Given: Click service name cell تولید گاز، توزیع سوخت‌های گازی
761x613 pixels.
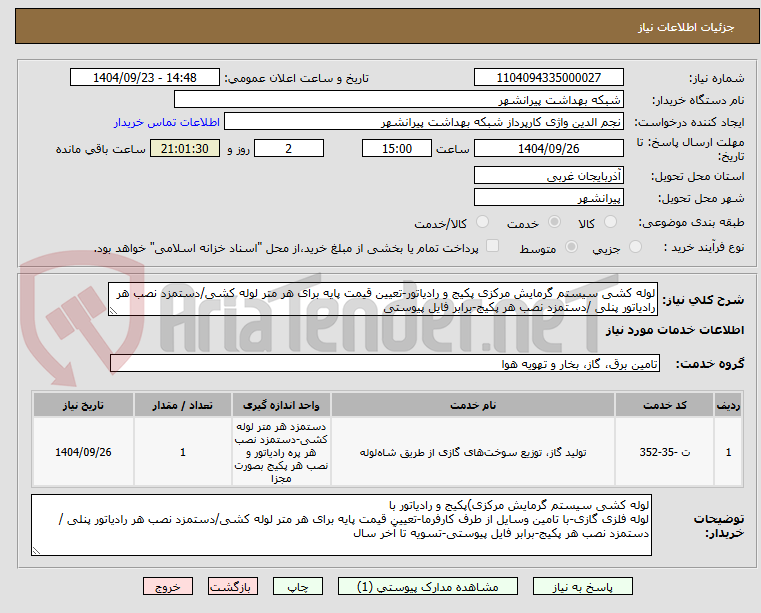Looking at the screenshot, I should coord(473,452).
